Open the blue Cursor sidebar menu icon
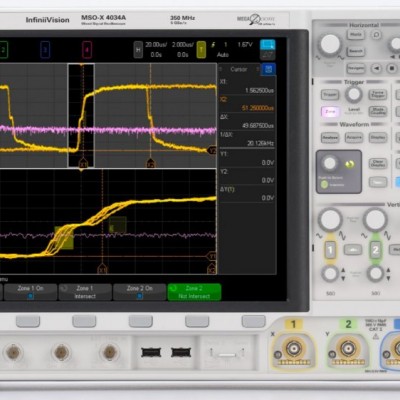This screenshot has width=400, height=400. click(268, 69)
